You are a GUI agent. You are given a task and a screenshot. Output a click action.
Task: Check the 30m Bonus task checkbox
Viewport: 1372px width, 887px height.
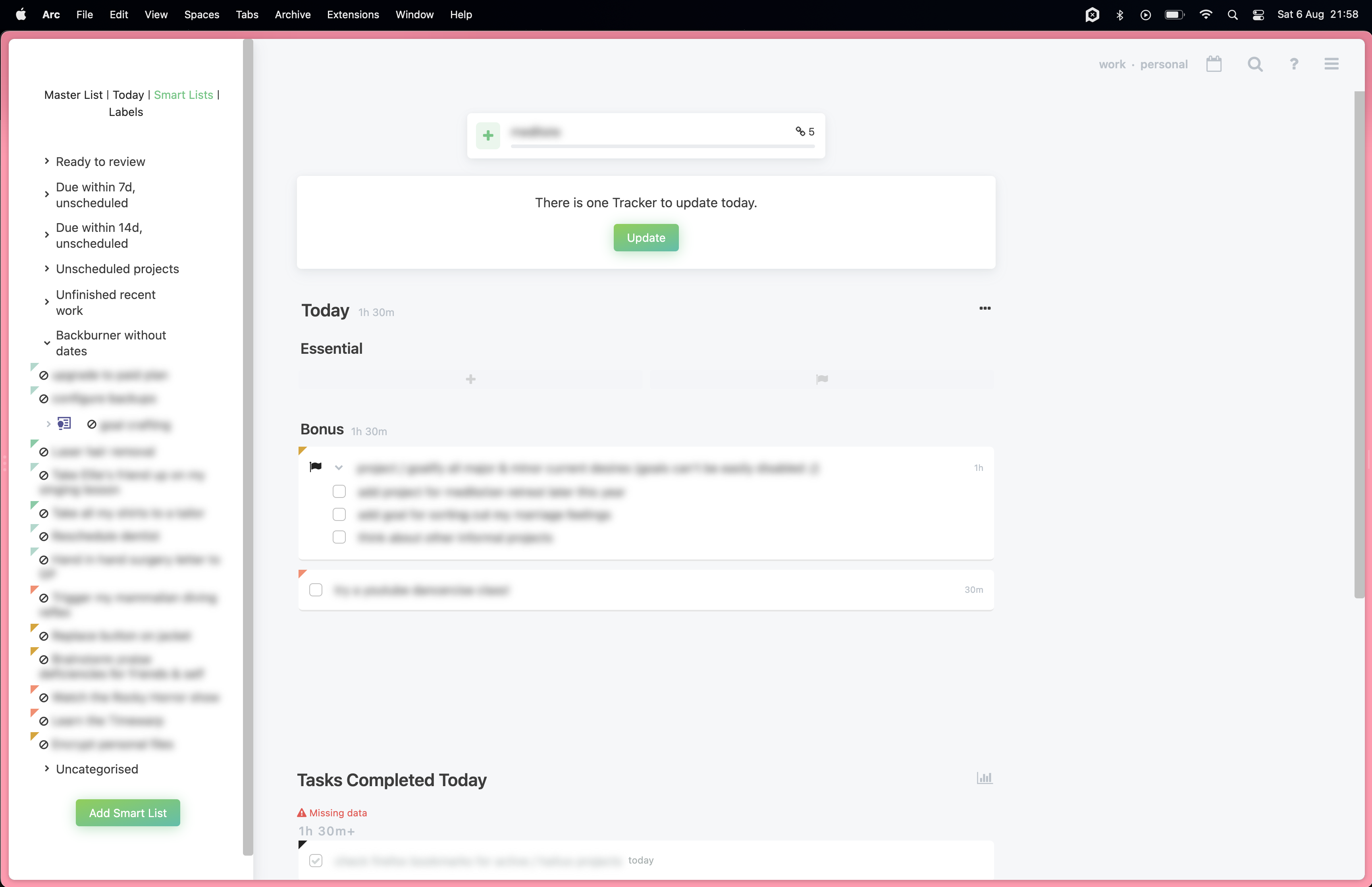(316, 590)
